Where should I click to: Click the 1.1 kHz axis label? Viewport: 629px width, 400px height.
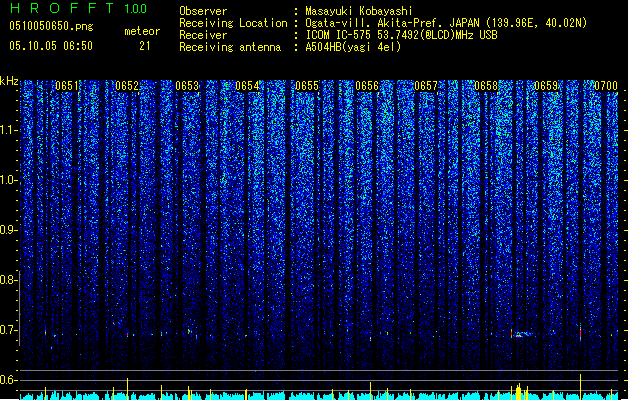[8, 130]
